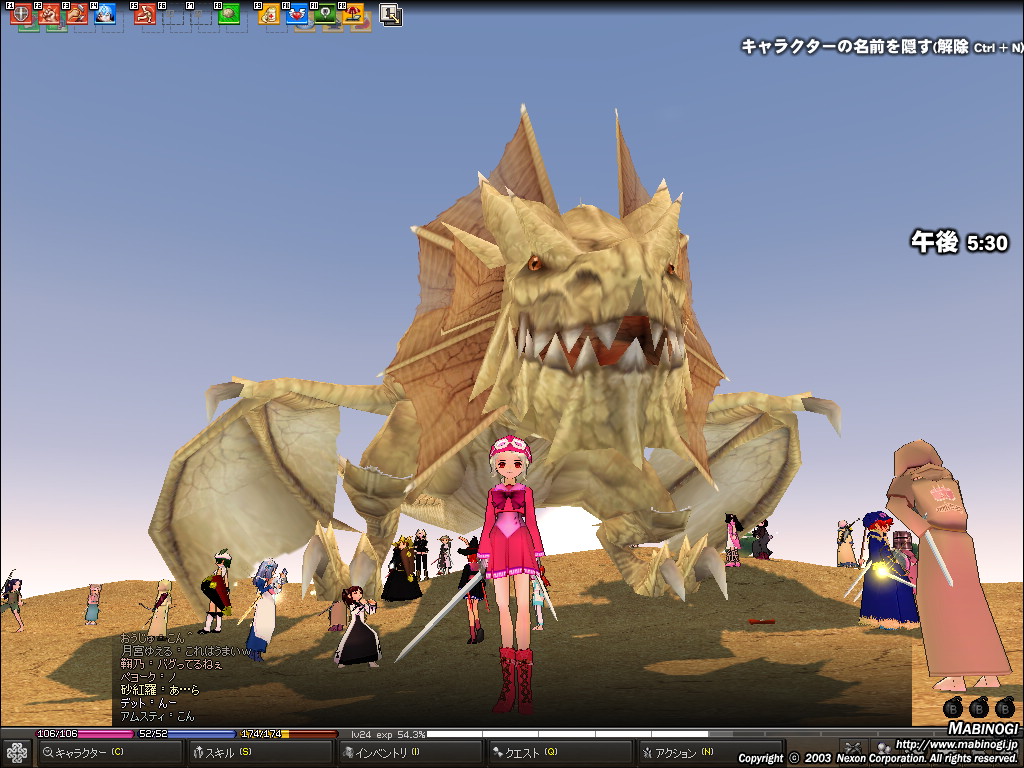Activate the F12 parasol Rest skill icon
The width and height of the screenshot is (1024, 768).
[353, 14]
